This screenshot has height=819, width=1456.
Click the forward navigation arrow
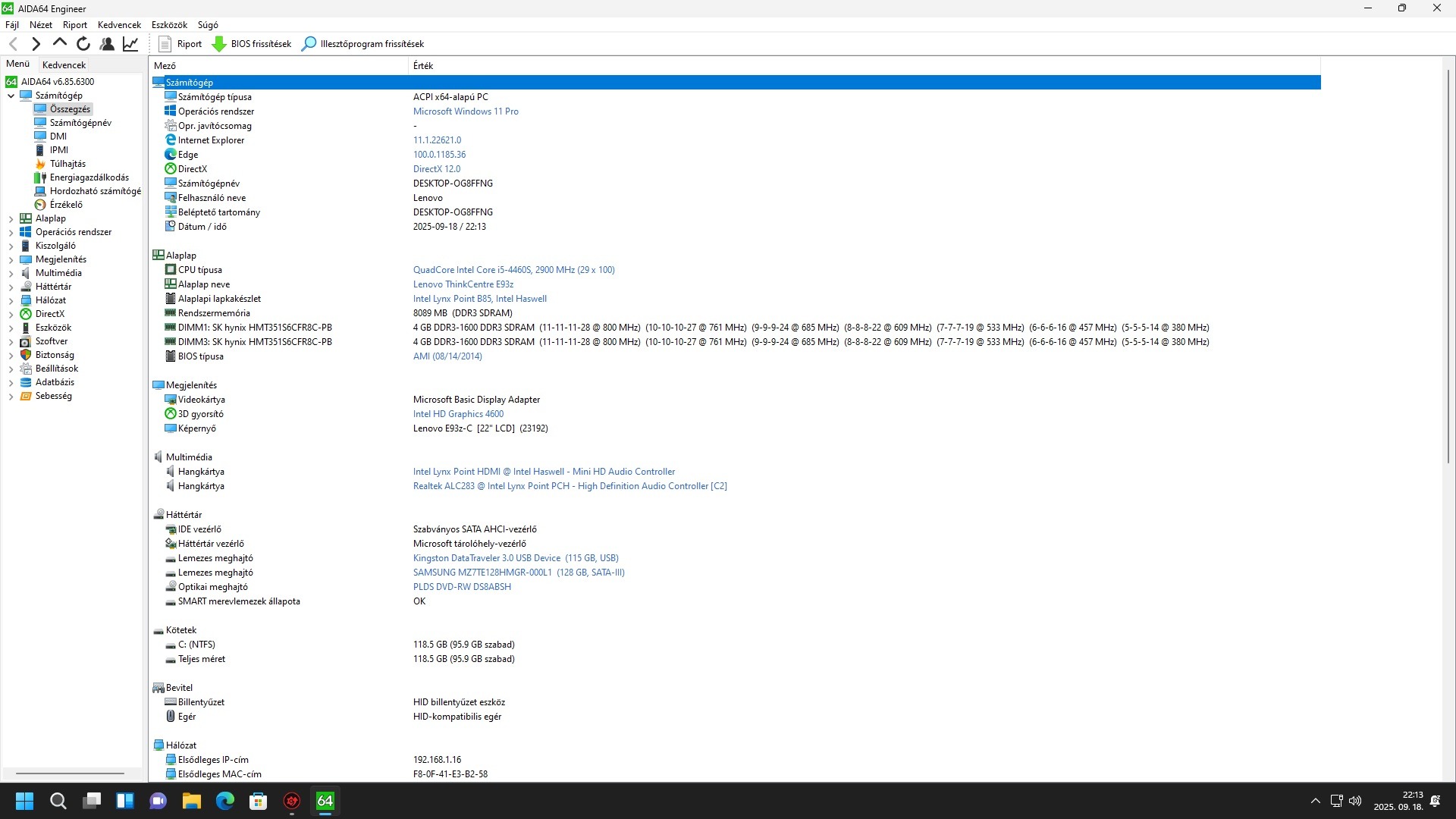(x=36, y=44)
